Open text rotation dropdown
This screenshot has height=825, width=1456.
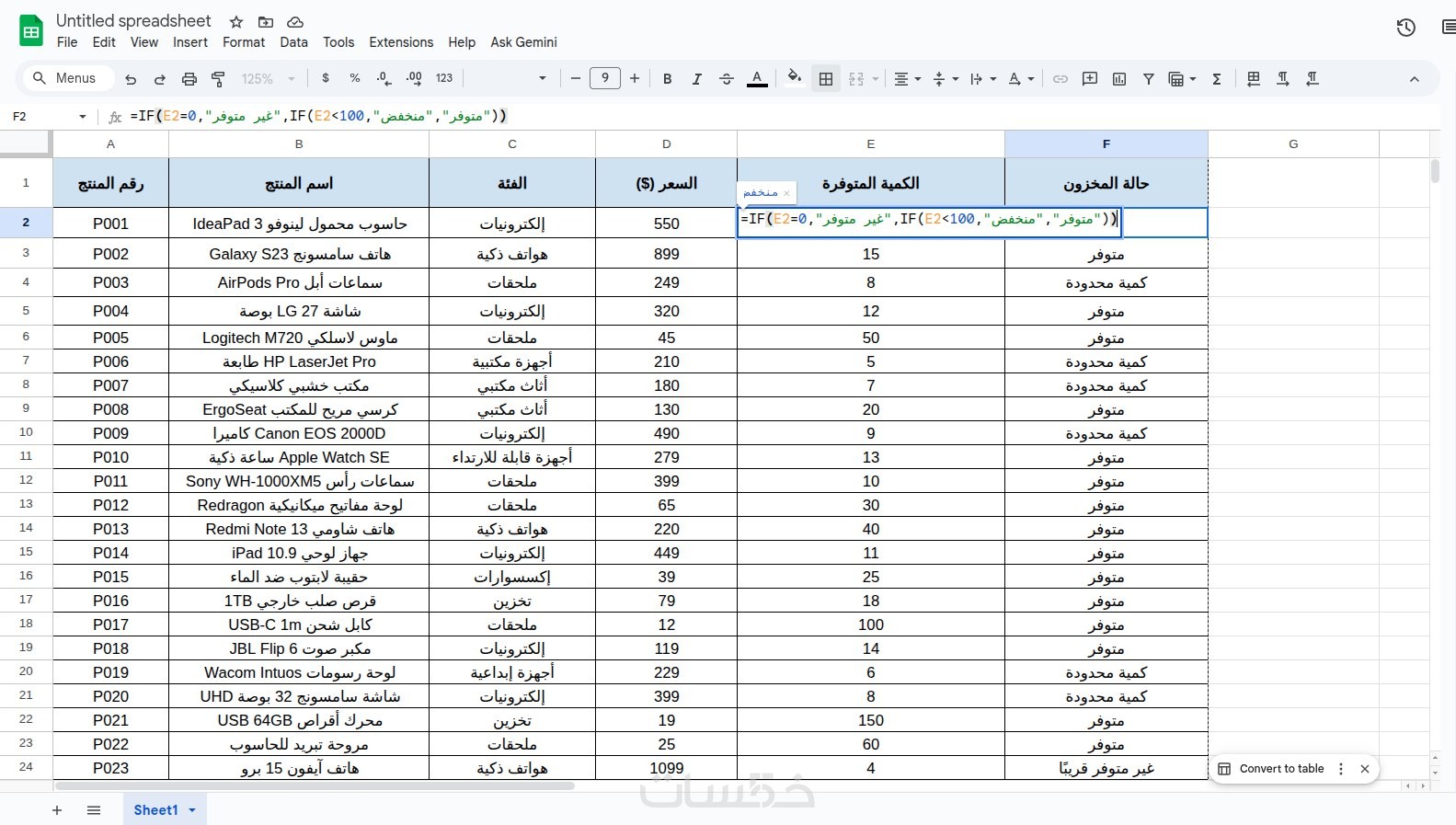(1021, 79)
